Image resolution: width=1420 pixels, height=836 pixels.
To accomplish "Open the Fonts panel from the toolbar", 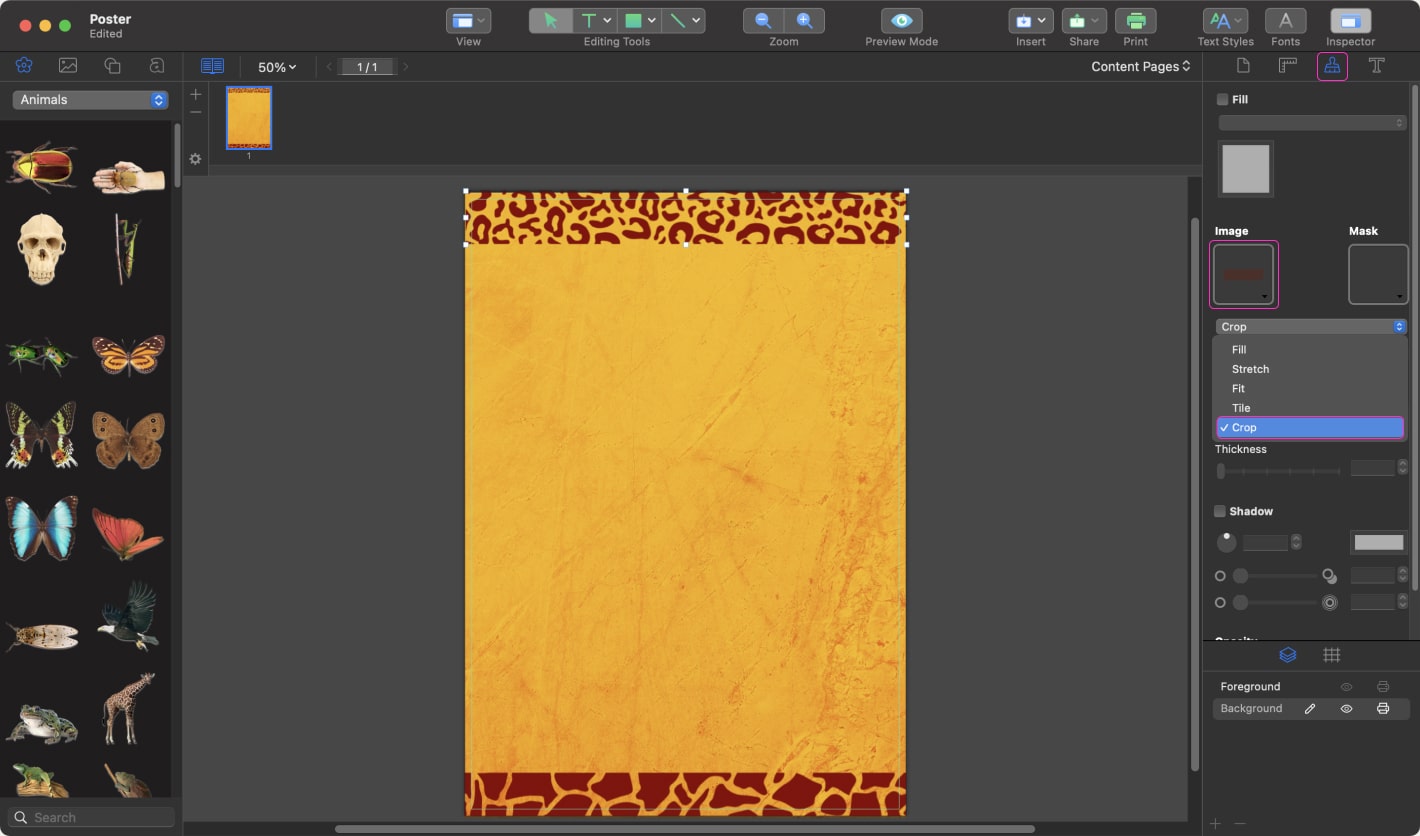I will [x=1286, y=20].
